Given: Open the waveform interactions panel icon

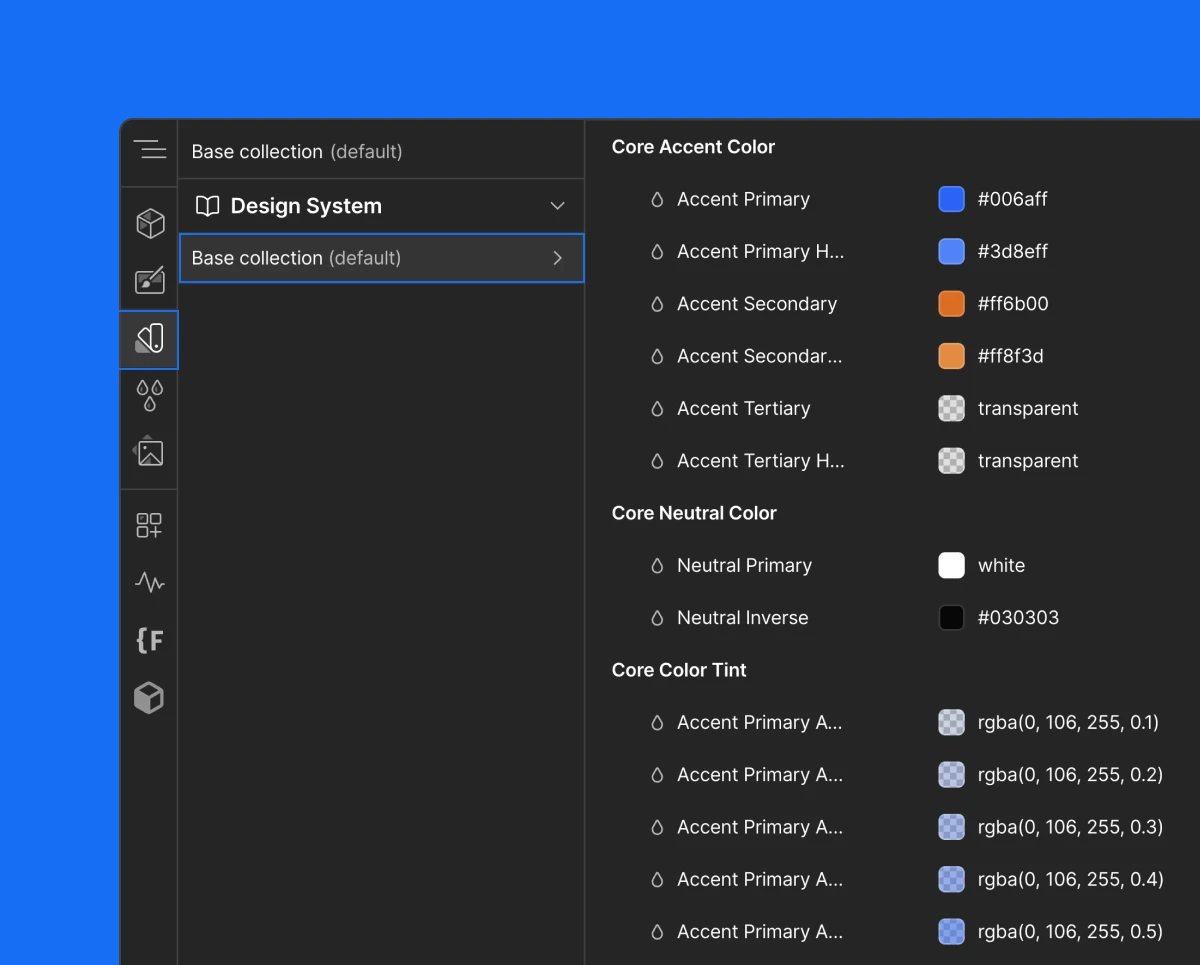Looking at the screenshot, I should pos(148,582).
